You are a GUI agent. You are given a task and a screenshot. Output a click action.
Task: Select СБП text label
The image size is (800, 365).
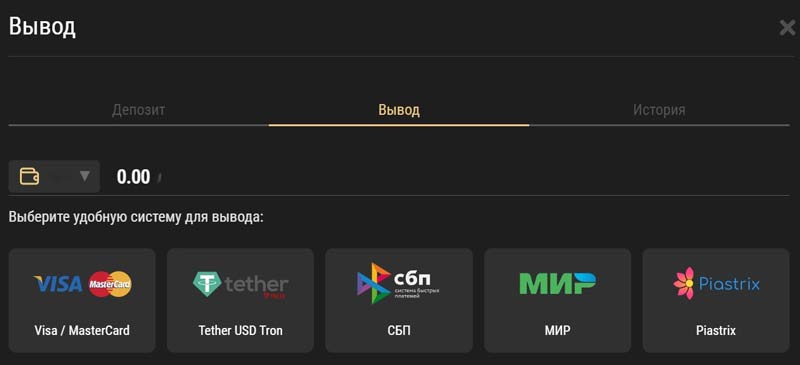pos(398,330)
